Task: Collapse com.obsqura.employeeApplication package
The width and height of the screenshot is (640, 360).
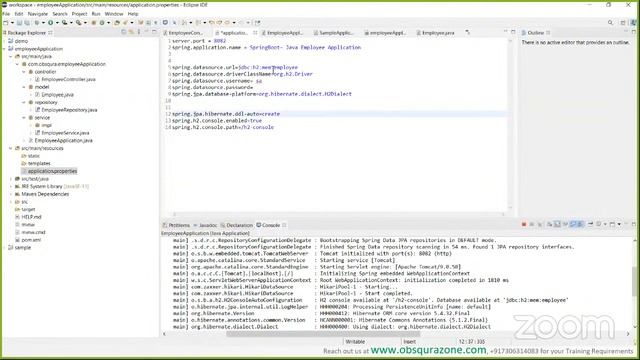Action: pyautogui.click(x=18, y=64)
